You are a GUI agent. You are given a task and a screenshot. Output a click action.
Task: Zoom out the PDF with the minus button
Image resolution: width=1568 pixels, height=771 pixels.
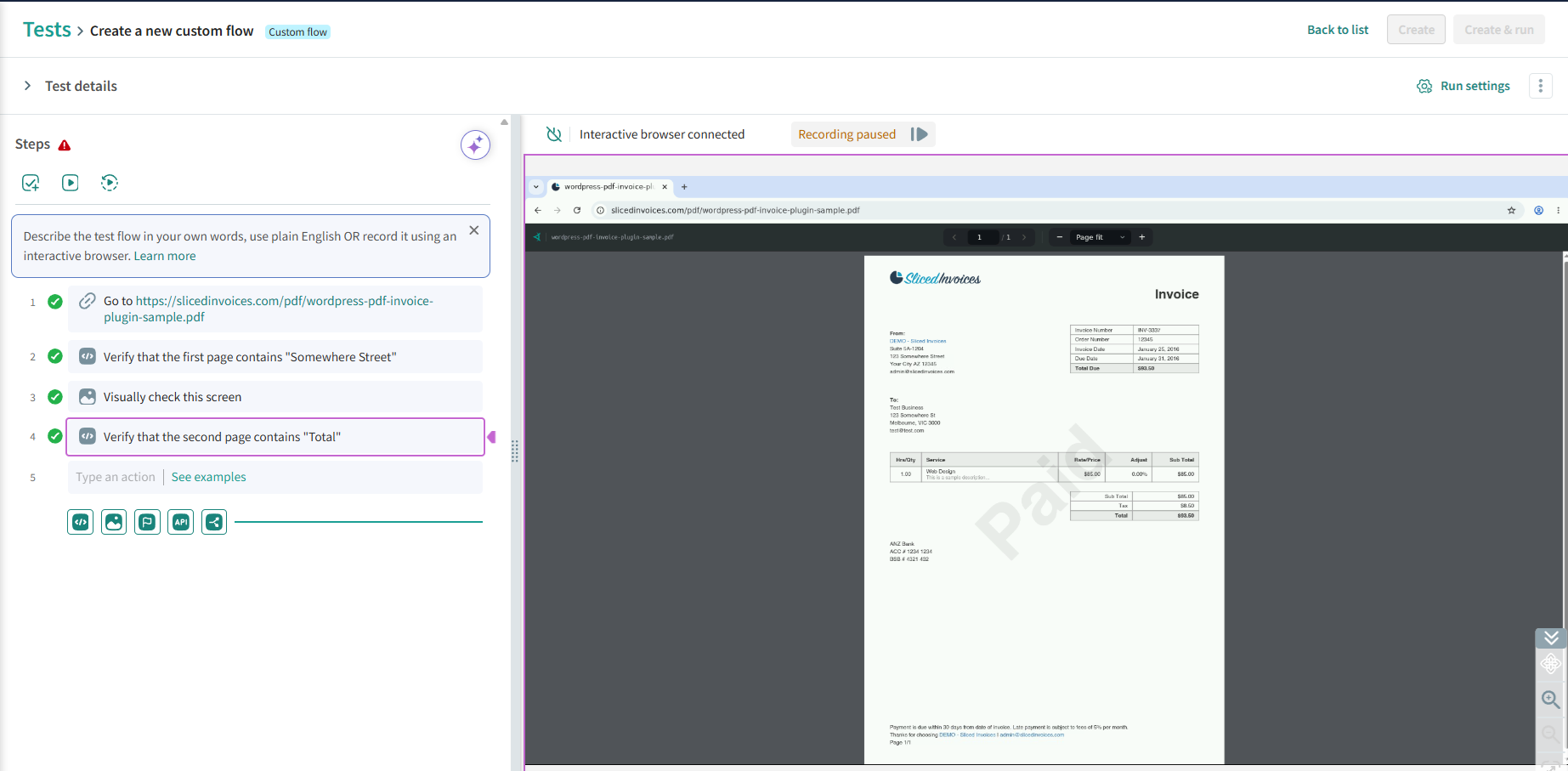[x=1059, y=237]
